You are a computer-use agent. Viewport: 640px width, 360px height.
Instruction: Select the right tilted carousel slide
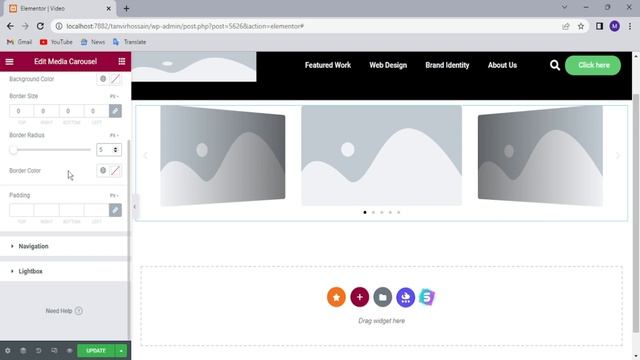pyautogui.click(x=540, y=156)
